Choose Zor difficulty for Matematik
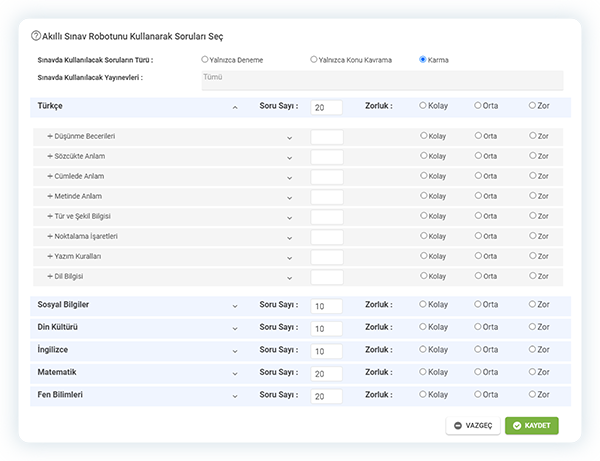 tap(533, 372)
